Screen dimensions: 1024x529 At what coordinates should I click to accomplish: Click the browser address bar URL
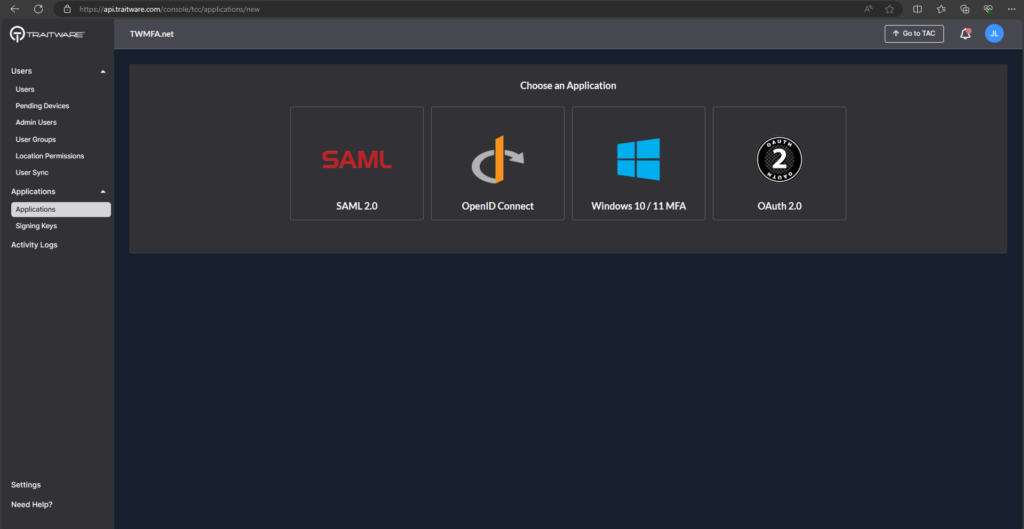169,9
